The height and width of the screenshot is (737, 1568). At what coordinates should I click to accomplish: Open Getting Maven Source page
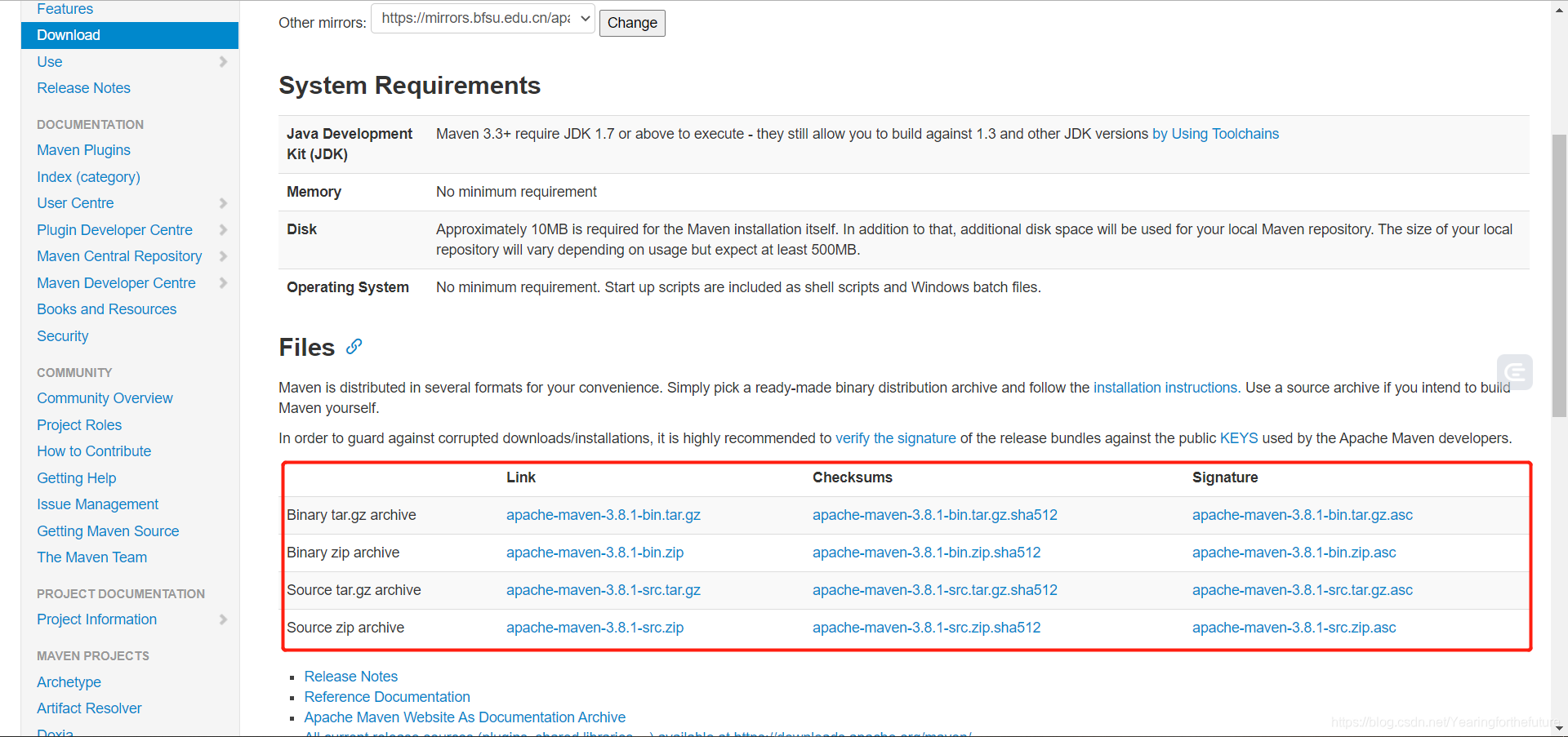108,531
